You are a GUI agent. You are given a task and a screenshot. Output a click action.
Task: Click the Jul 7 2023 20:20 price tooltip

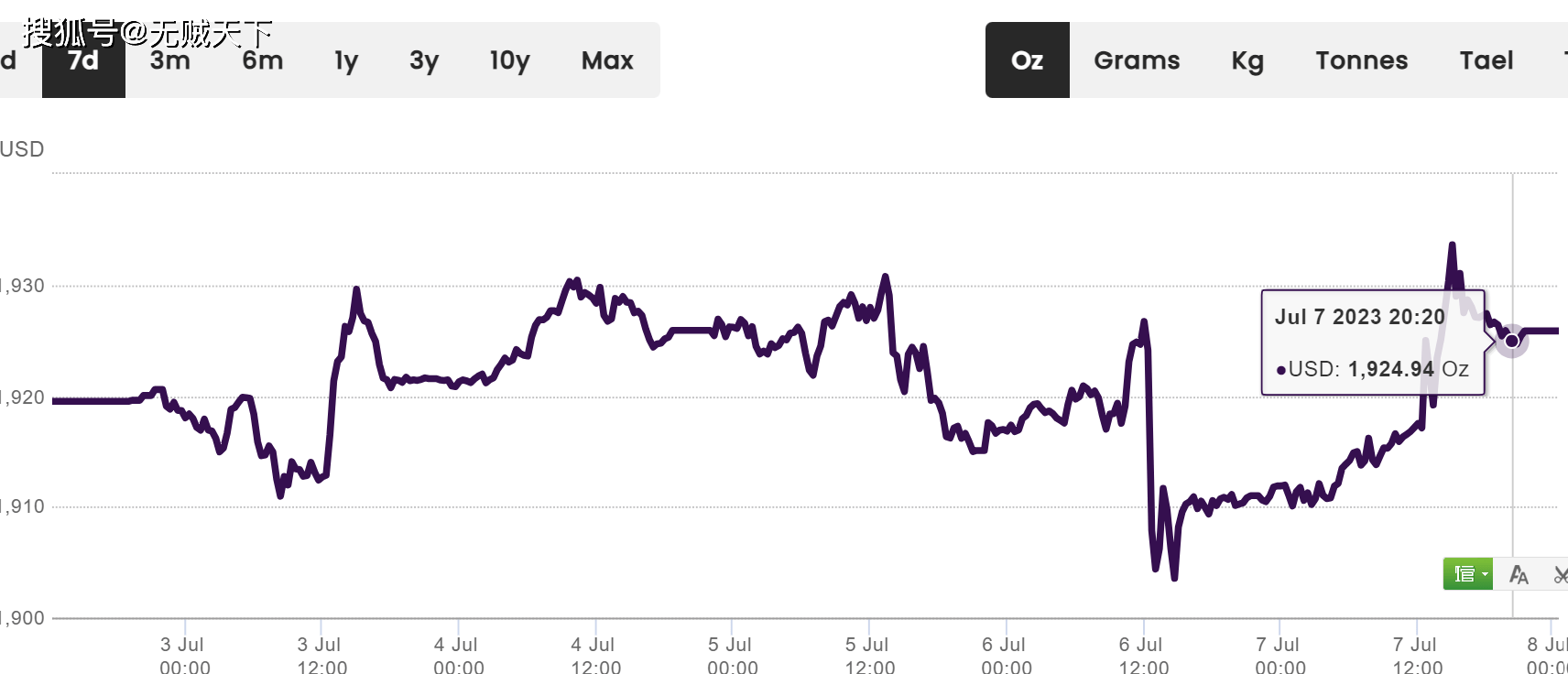(1372, 342)
